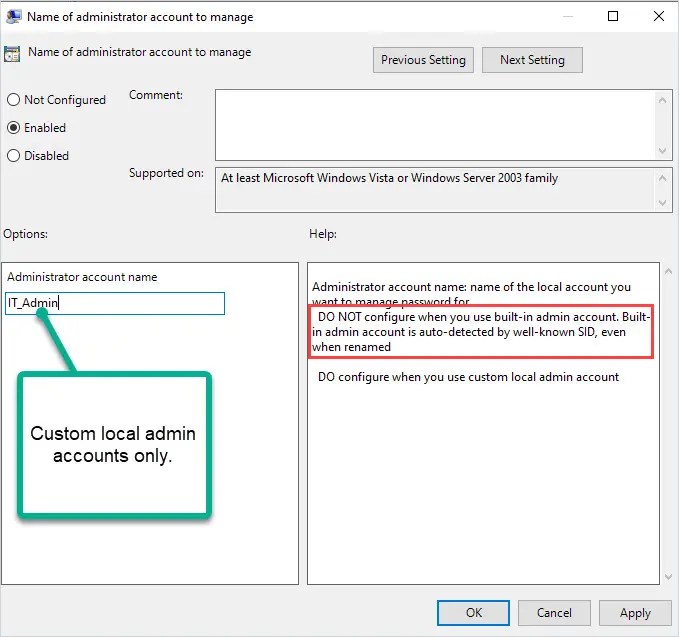The width and height of the screenshot is (679, 637).
Task: Maximize the policy dialog window
Action: coord(613,16)
